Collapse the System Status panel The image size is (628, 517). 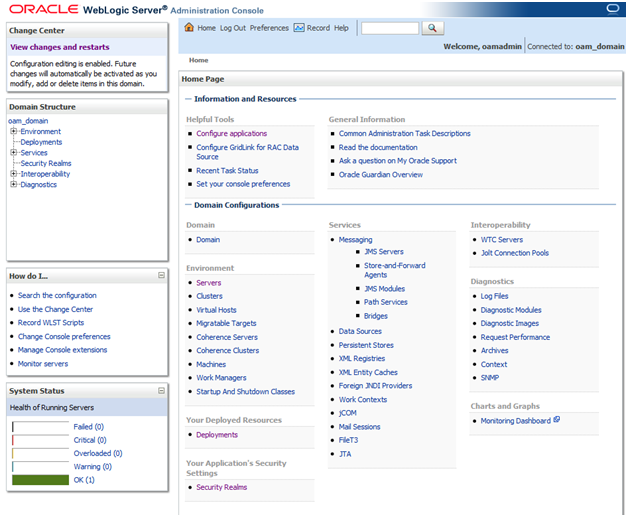pyautogui.click(x=161, y=390)
